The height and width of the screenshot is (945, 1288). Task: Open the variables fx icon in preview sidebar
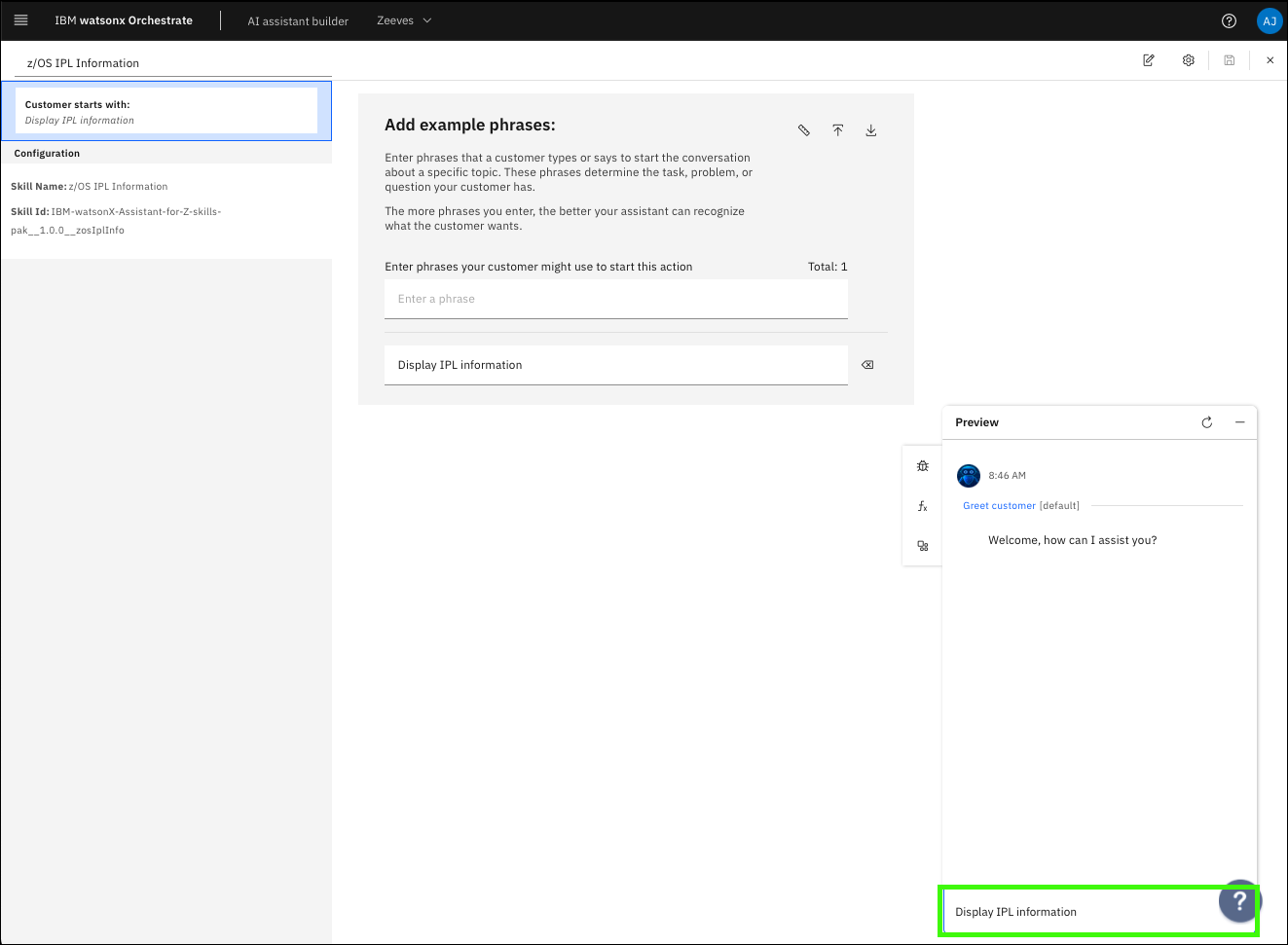click(923, 506)
